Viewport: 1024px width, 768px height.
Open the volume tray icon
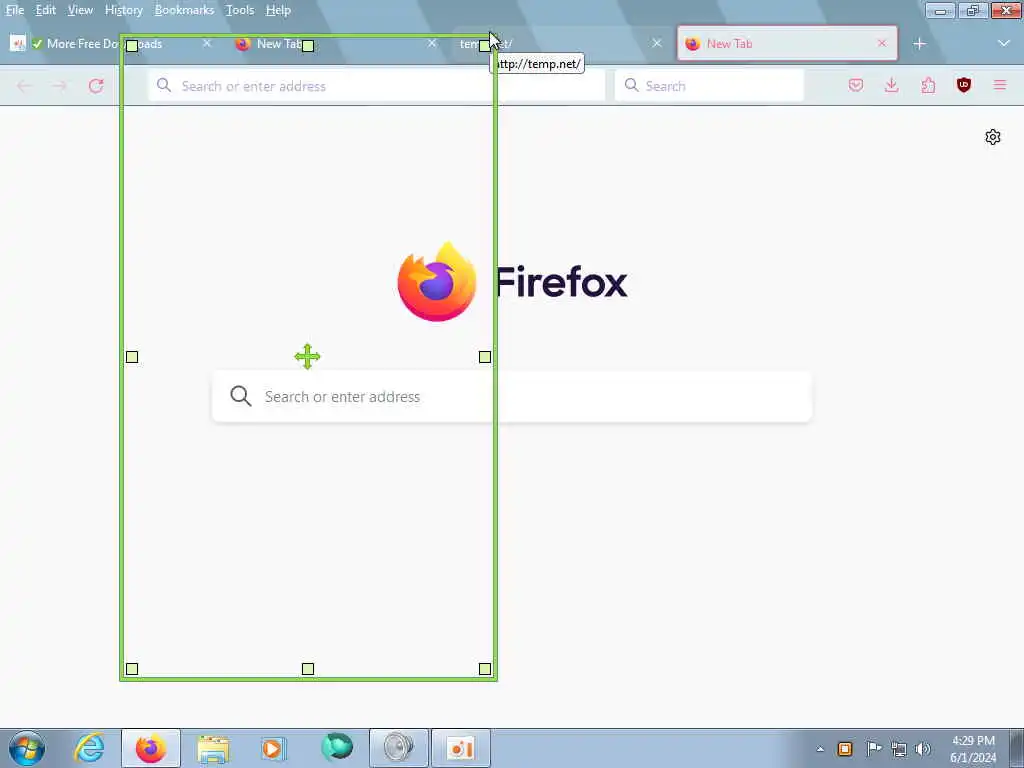pyautogui.click(x=923, y=749)
